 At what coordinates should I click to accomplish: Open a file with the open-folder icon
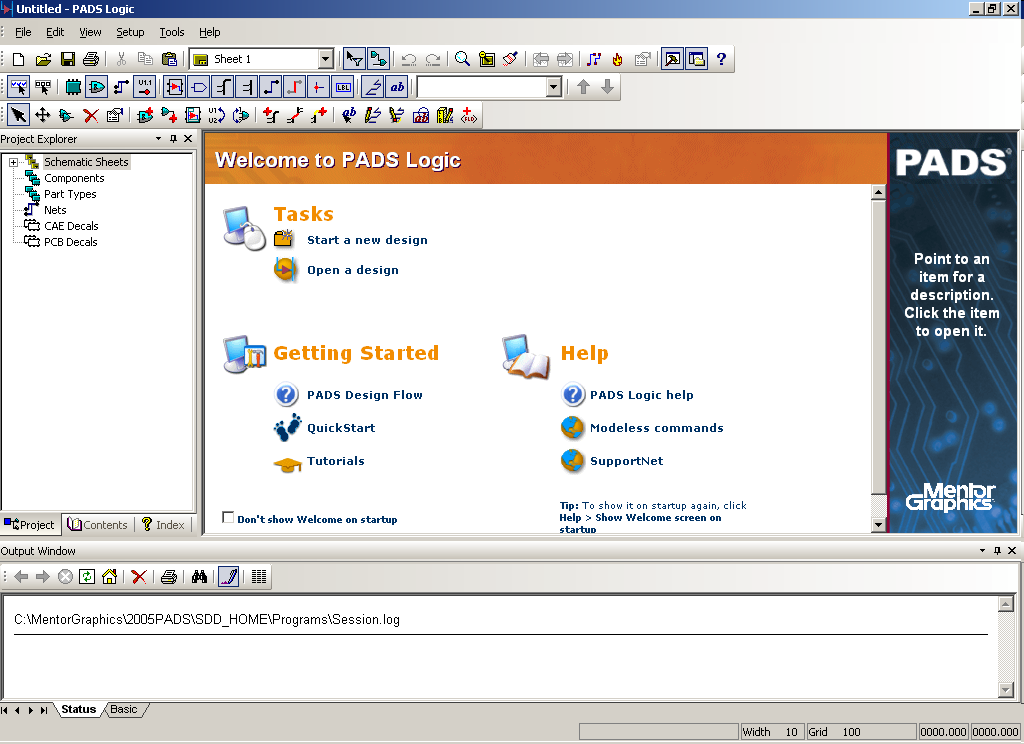click(x=43, y=59)
